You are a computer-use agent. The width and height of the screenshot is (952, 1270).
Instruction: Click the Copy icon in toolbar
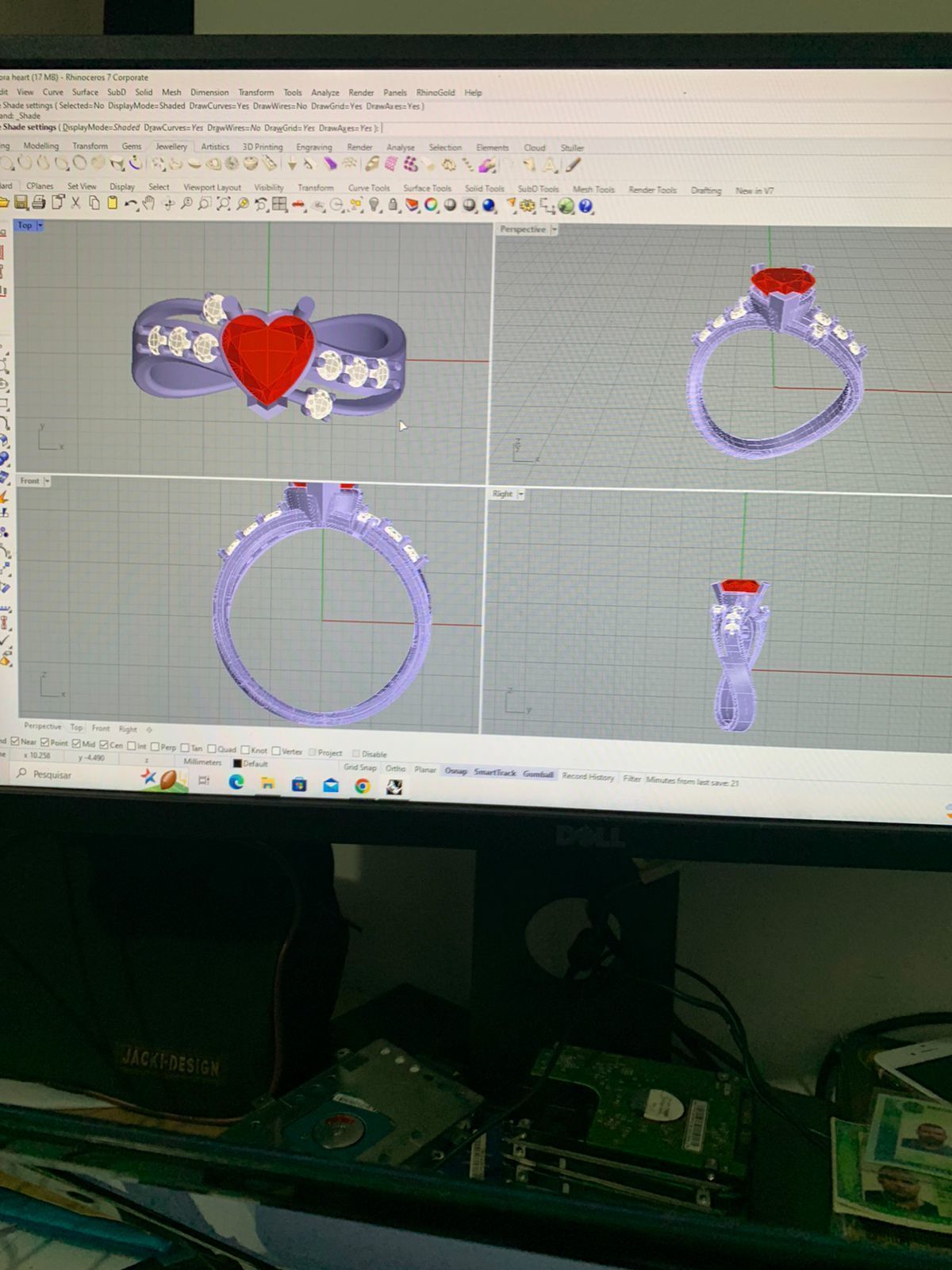(x=94, y=204)
